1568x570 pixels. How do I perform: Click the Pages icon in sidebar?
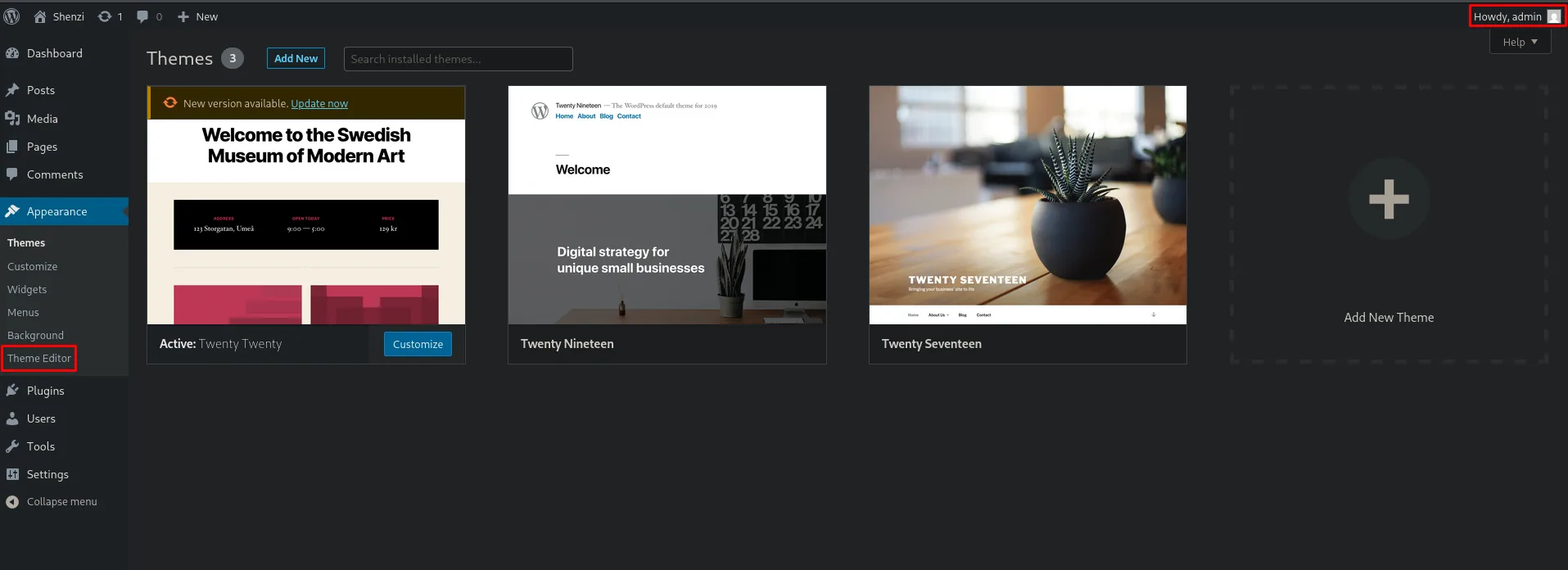pos(12,147)
